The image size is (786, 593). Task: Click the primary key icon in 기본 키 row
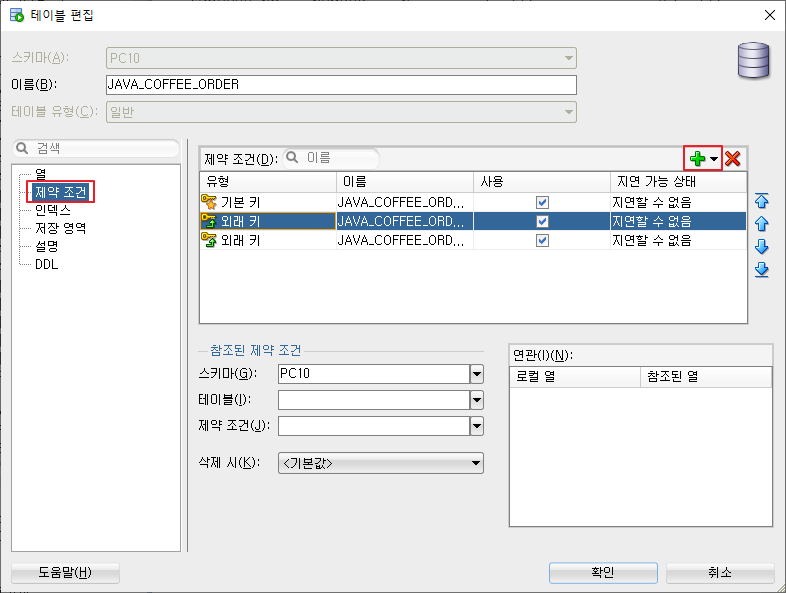coord(209,202)
